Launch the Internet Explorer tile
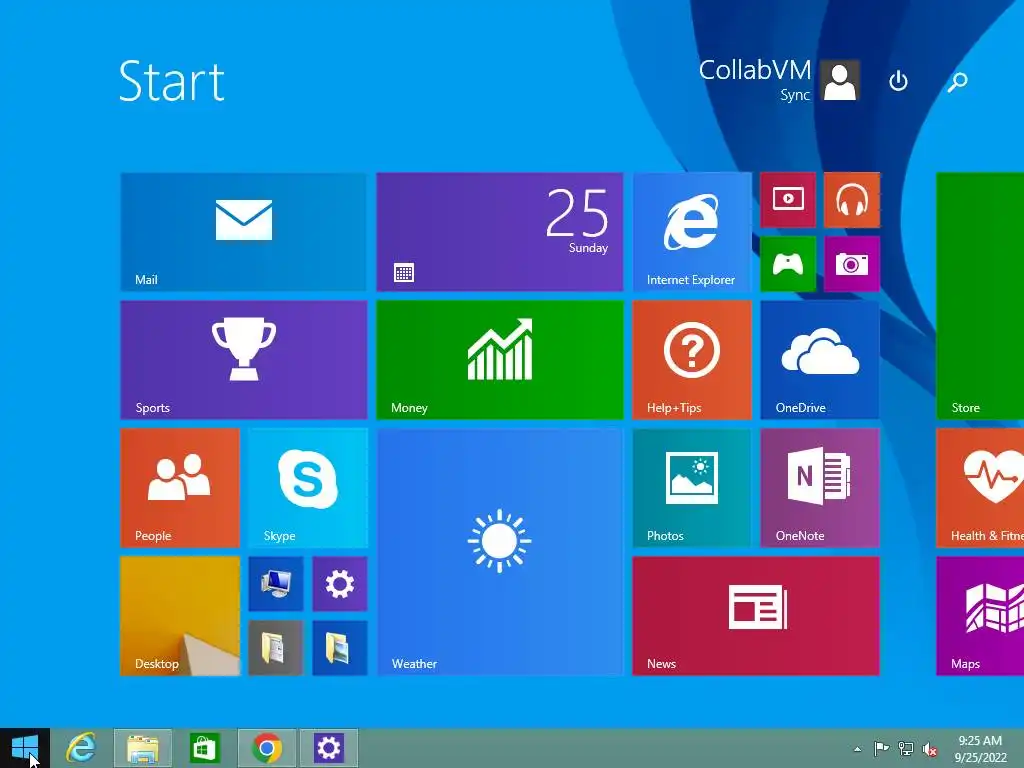The height and width of the screenshot is (768, 1024). (692, 232)
